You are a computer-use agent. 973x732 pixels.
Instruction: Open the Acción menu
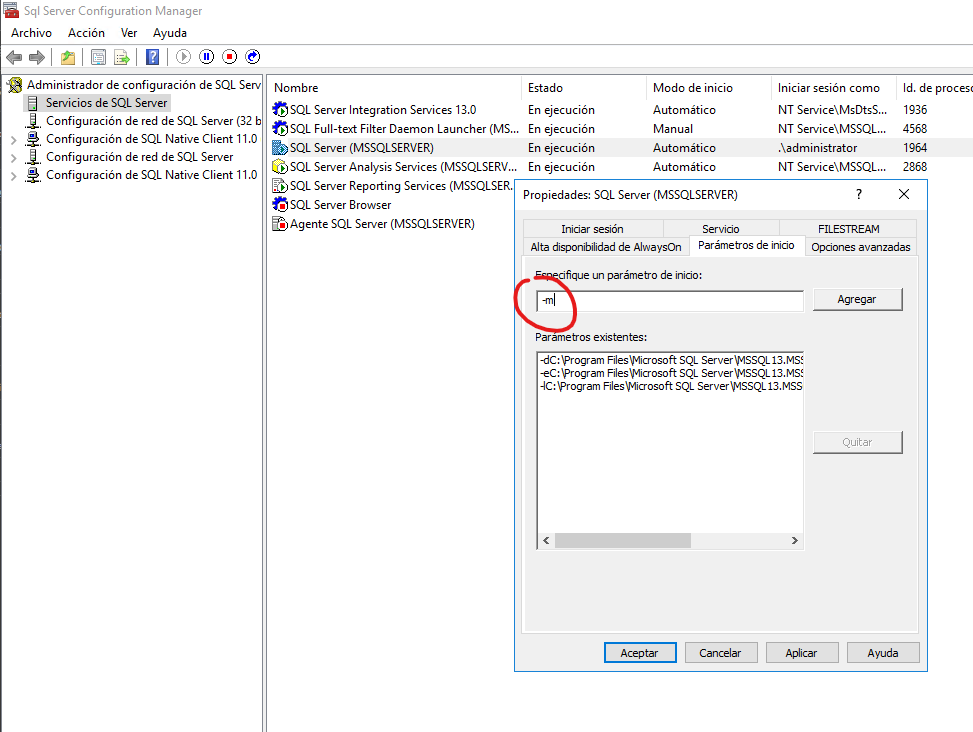86,33
